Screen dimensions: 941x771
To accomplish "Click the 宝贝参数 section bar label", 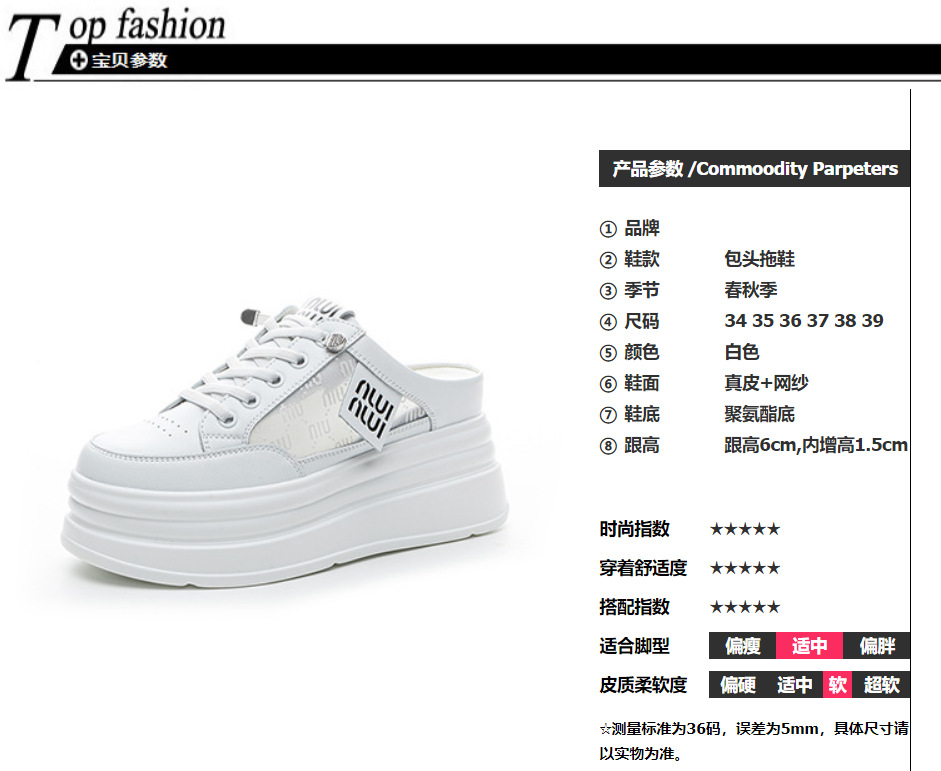I will click(129, 61).
